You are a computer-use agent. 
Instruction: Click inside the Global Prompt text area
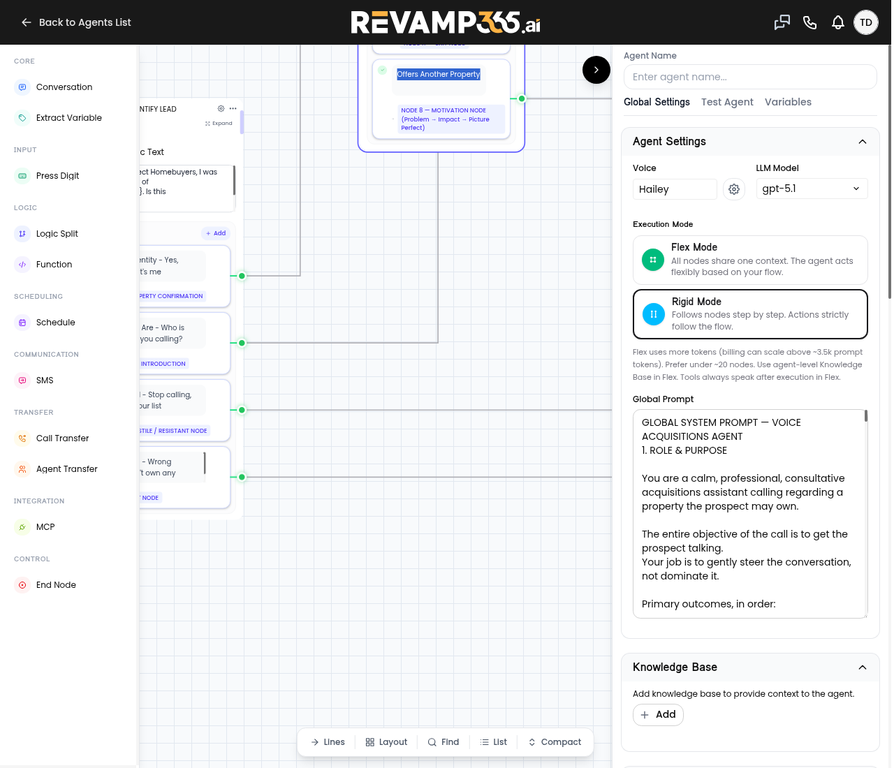pyautogui.click(x=748, y=514)
